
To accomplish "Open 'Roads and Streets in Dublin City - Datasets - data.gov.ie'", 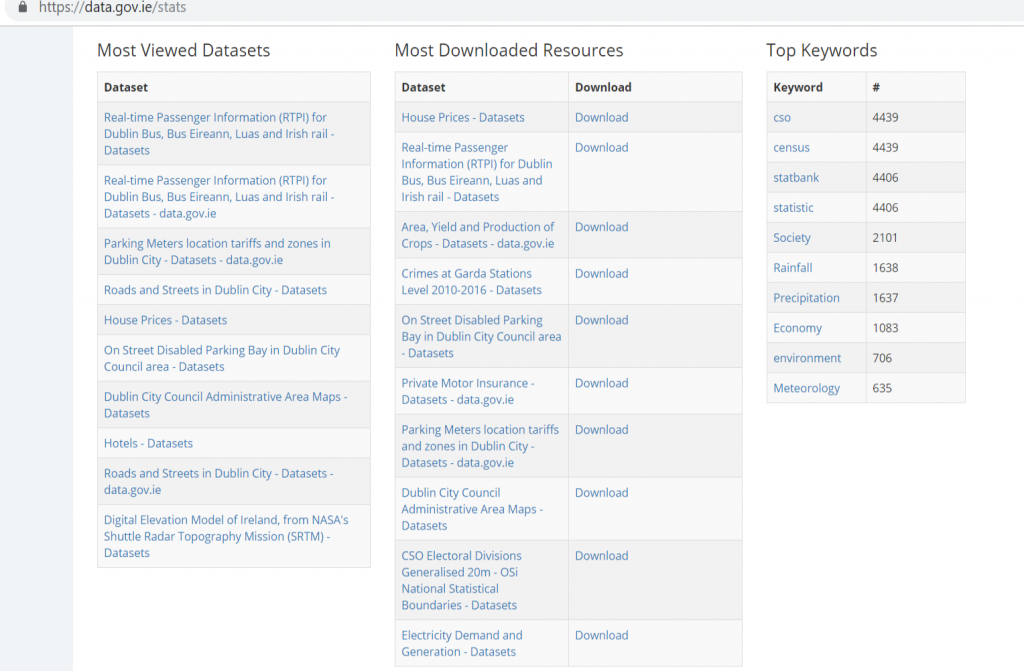I will [x=218, y=482].
